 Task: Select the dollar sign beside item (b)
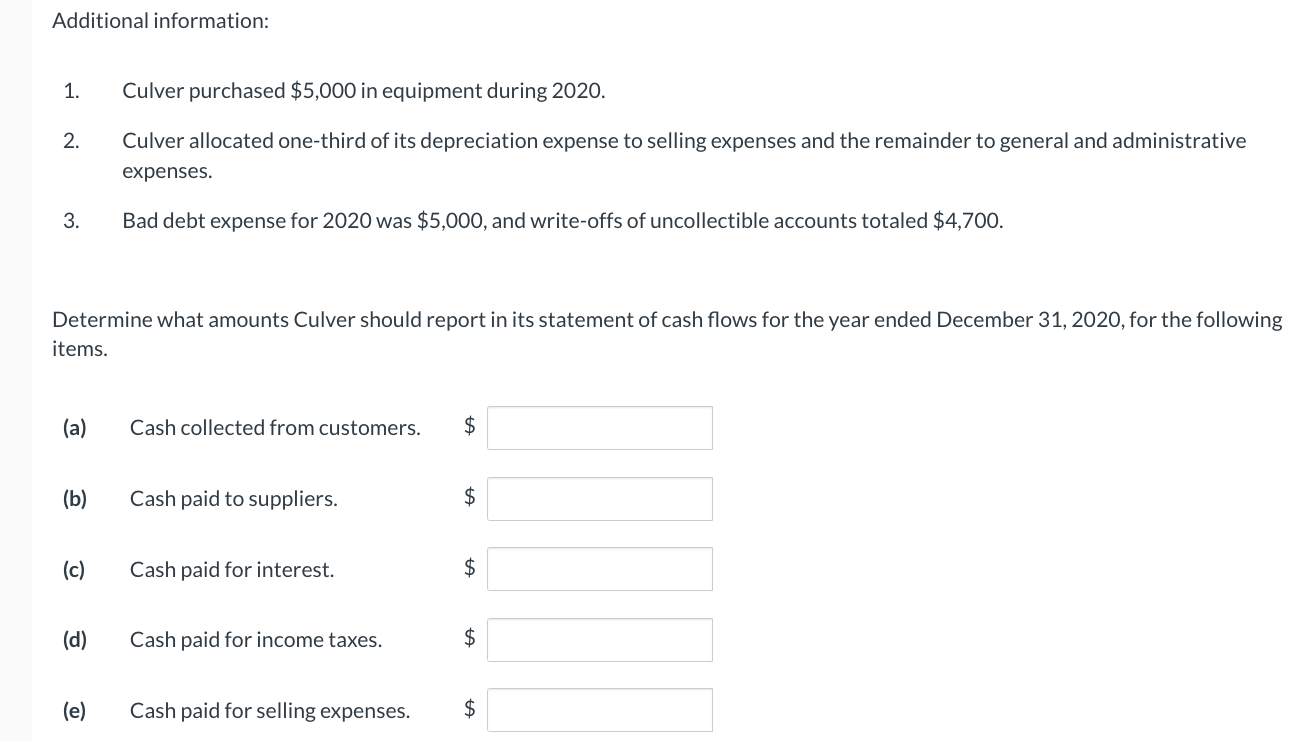point(468,498)
